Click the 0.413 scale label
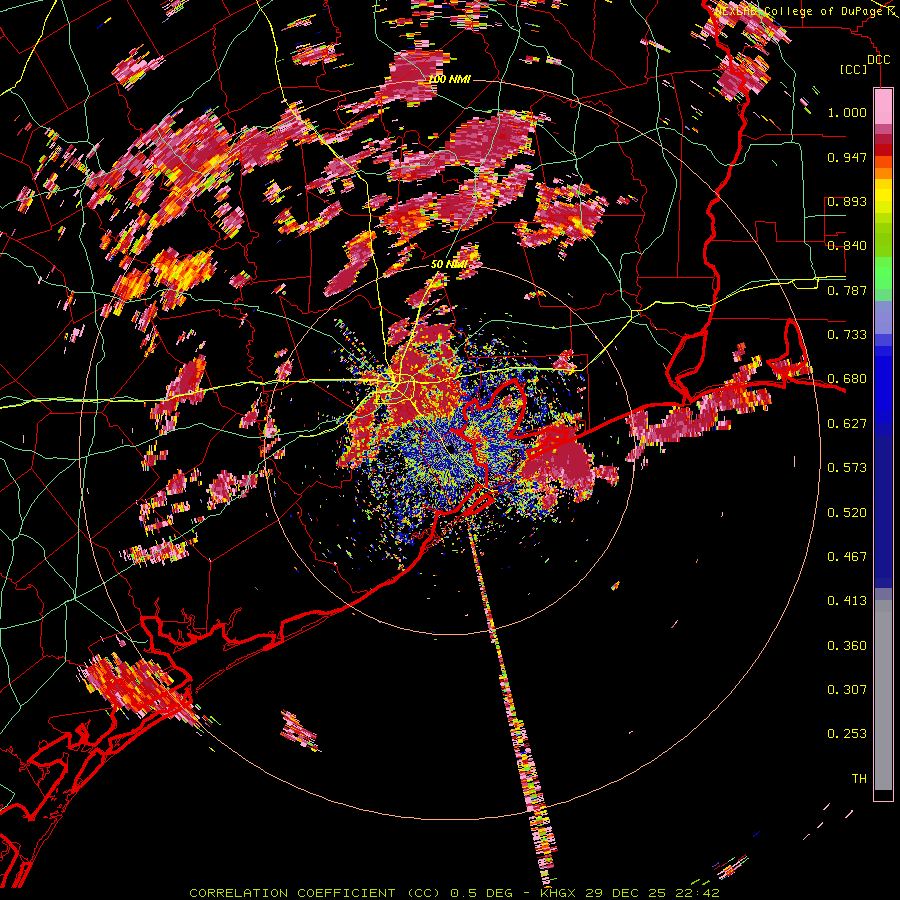Image resolution: width=900 pixels, height=900 pixels. (847, 600)
